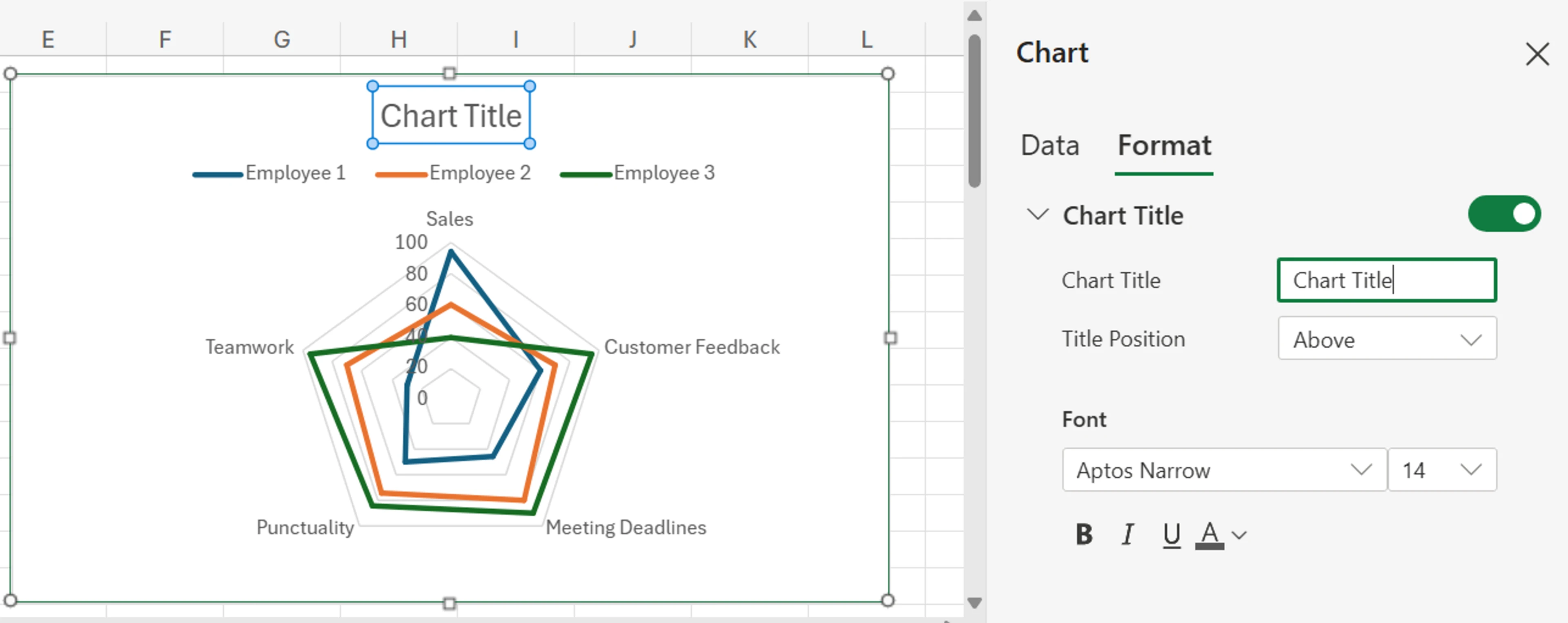Apply Underline formatting to title

1171,535
